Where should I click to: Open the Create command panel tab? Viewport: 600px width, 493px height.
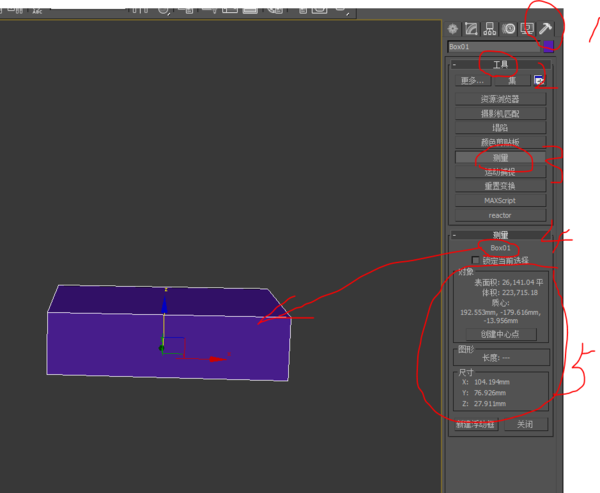pyautogui.click(x=453, y=29)
